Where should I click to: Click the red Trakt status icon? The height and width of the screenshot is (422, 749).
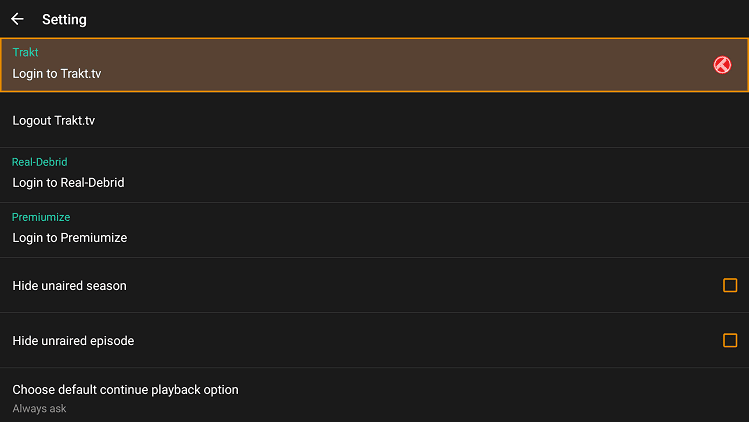tap(722, 65)
